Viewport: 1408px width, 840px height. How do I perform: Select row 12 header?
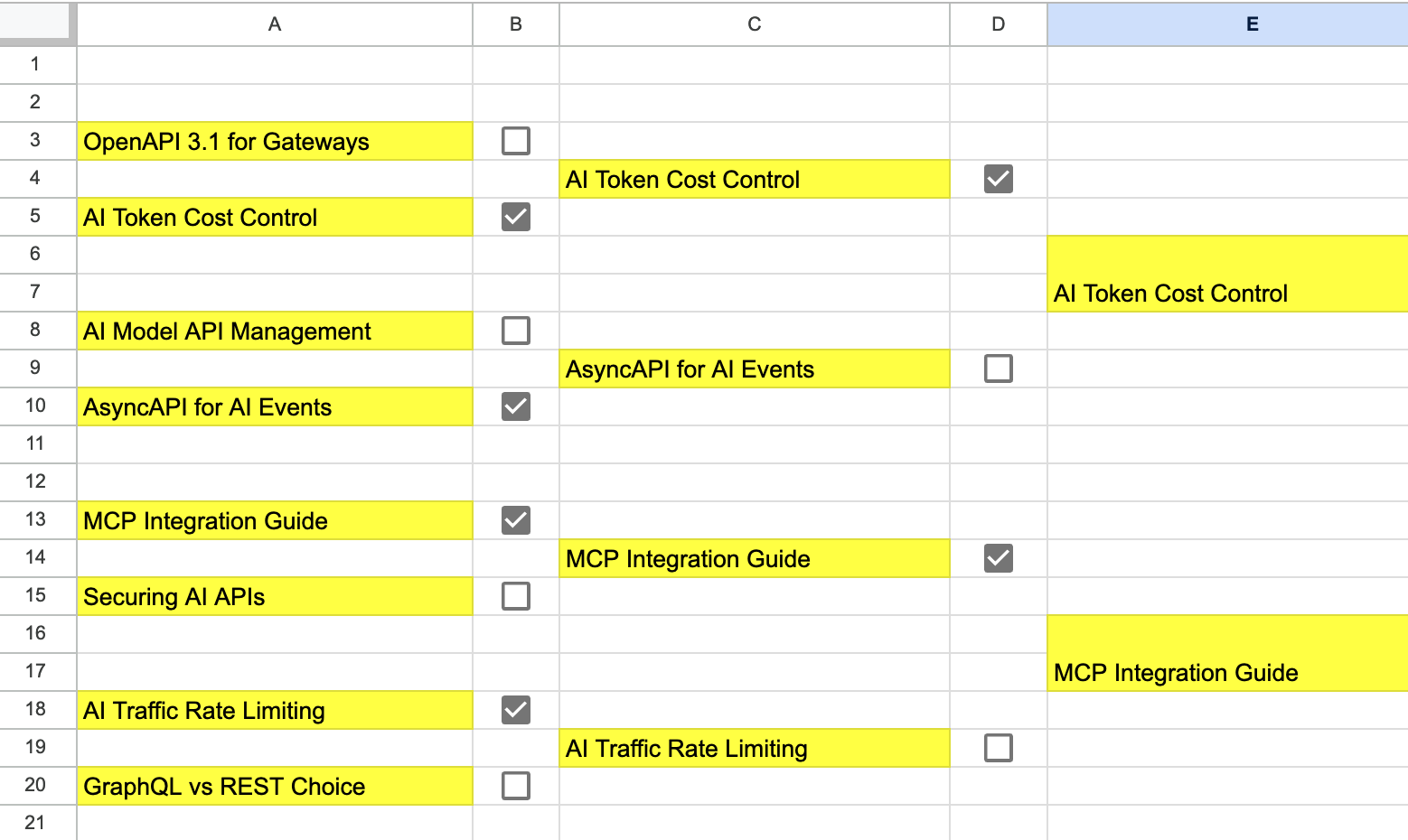coord(36,481)
